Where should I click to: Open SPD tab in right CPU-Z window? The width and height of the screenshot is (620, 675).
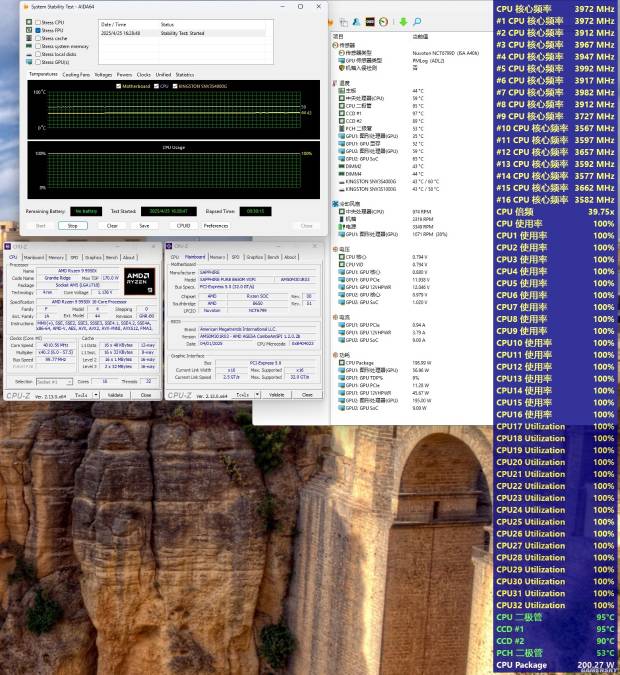236,257
